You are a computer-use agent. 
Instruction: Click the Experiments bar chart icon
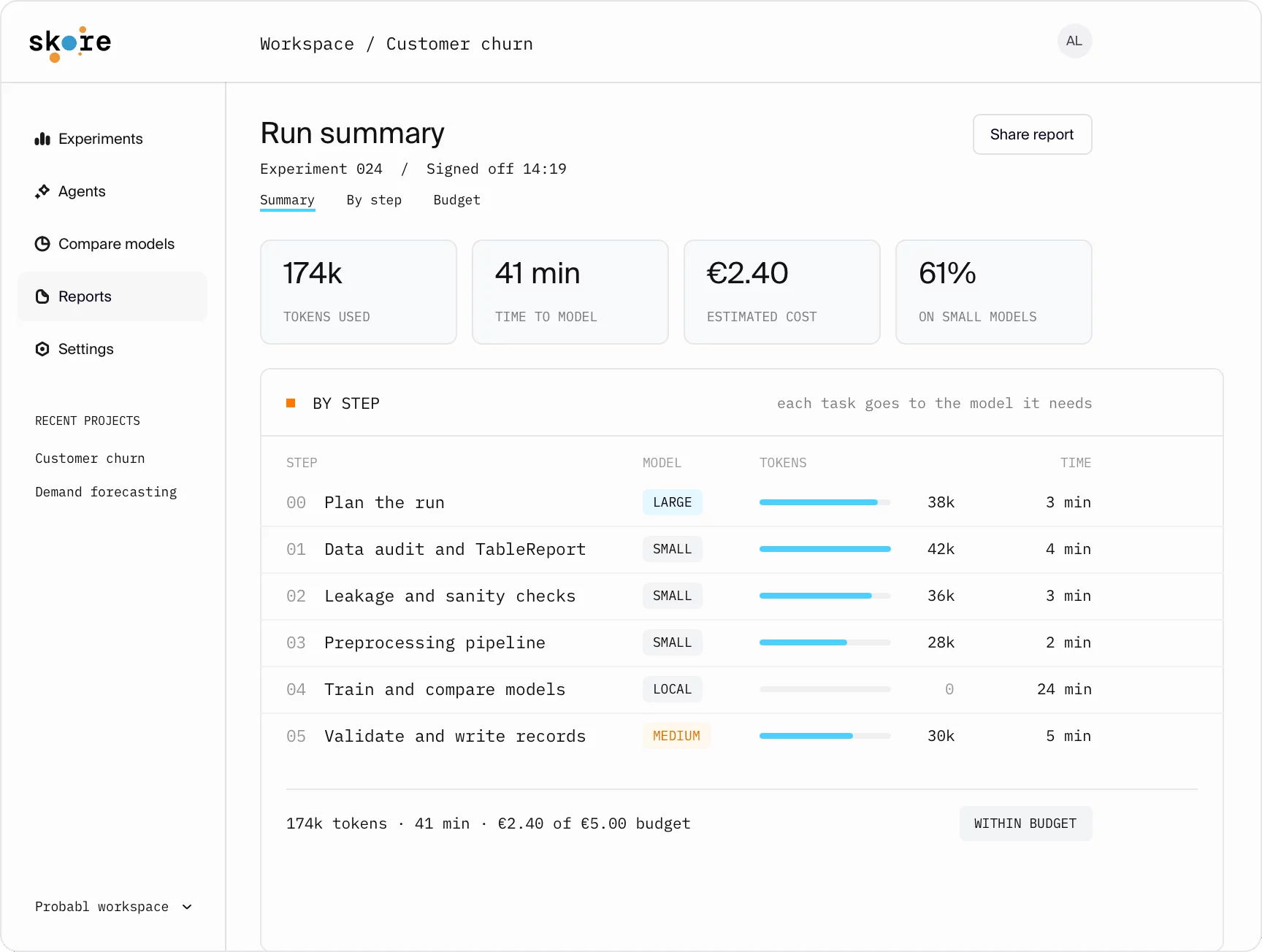pos(42,139)
